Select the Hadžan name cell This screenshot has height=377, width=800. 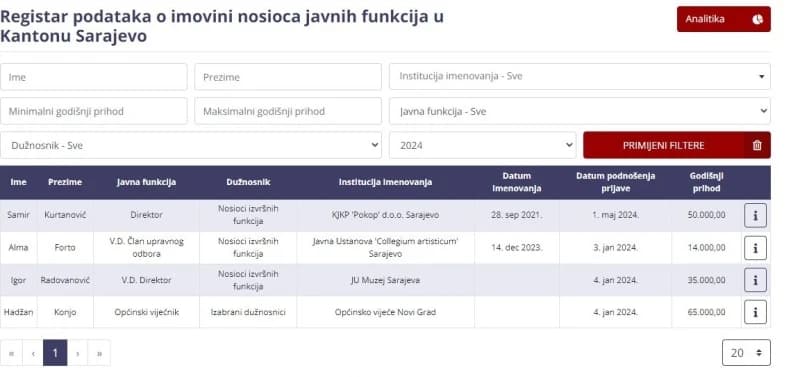pyautogui.click(x=18, y=312)
